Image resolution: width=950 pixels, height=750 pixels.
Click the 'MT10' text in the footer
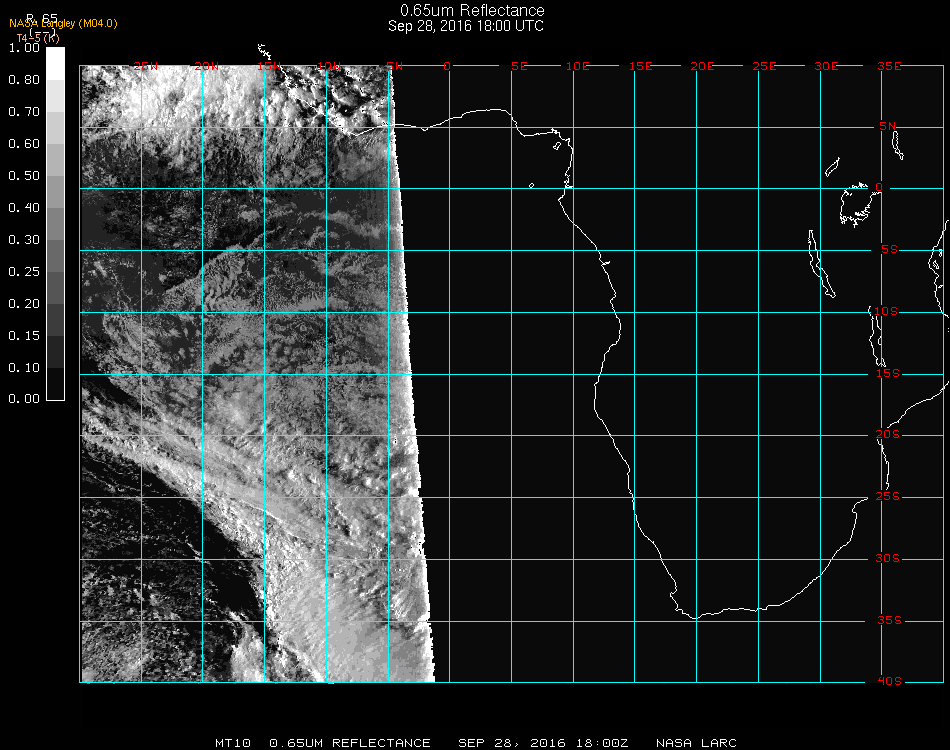pyautogui.click(x=233, y=743)
